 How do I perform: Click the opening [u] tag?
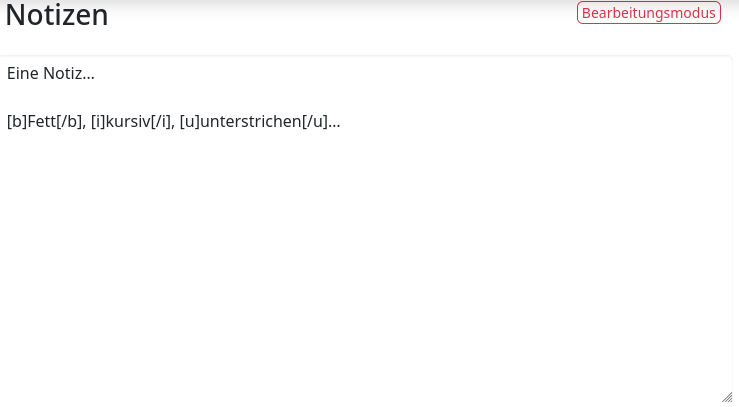[190, 122]
